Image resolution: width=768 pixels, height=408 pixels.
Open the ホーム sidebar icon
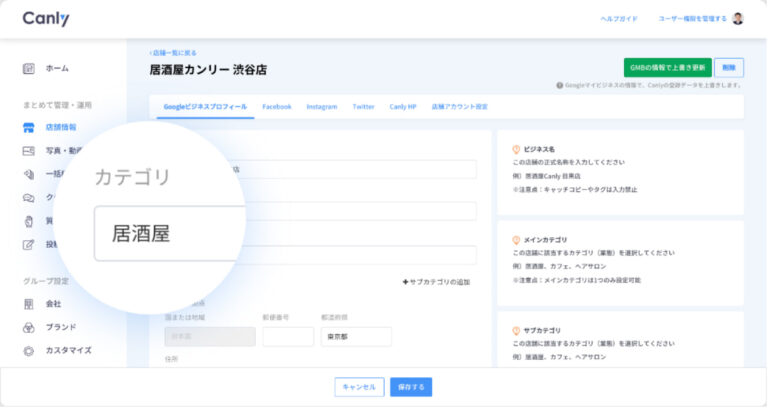coord(29,68)
